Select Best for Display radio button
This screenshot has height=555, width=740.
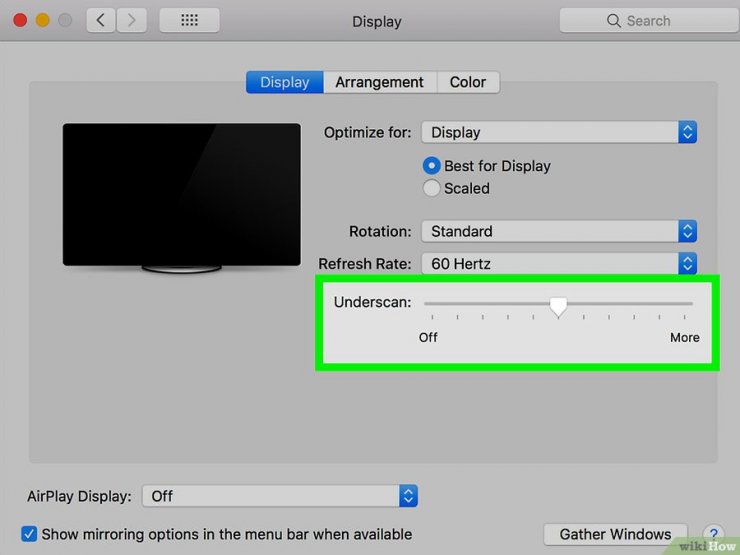431,166
